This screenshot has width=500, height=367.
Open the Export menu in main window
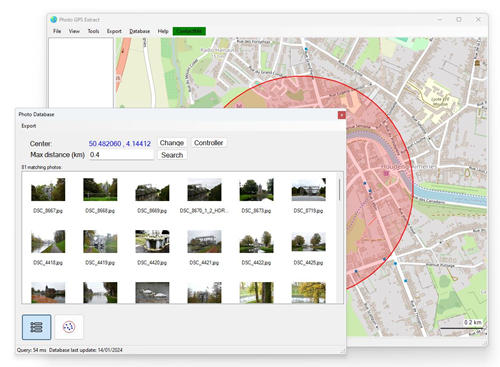(114, 31)
